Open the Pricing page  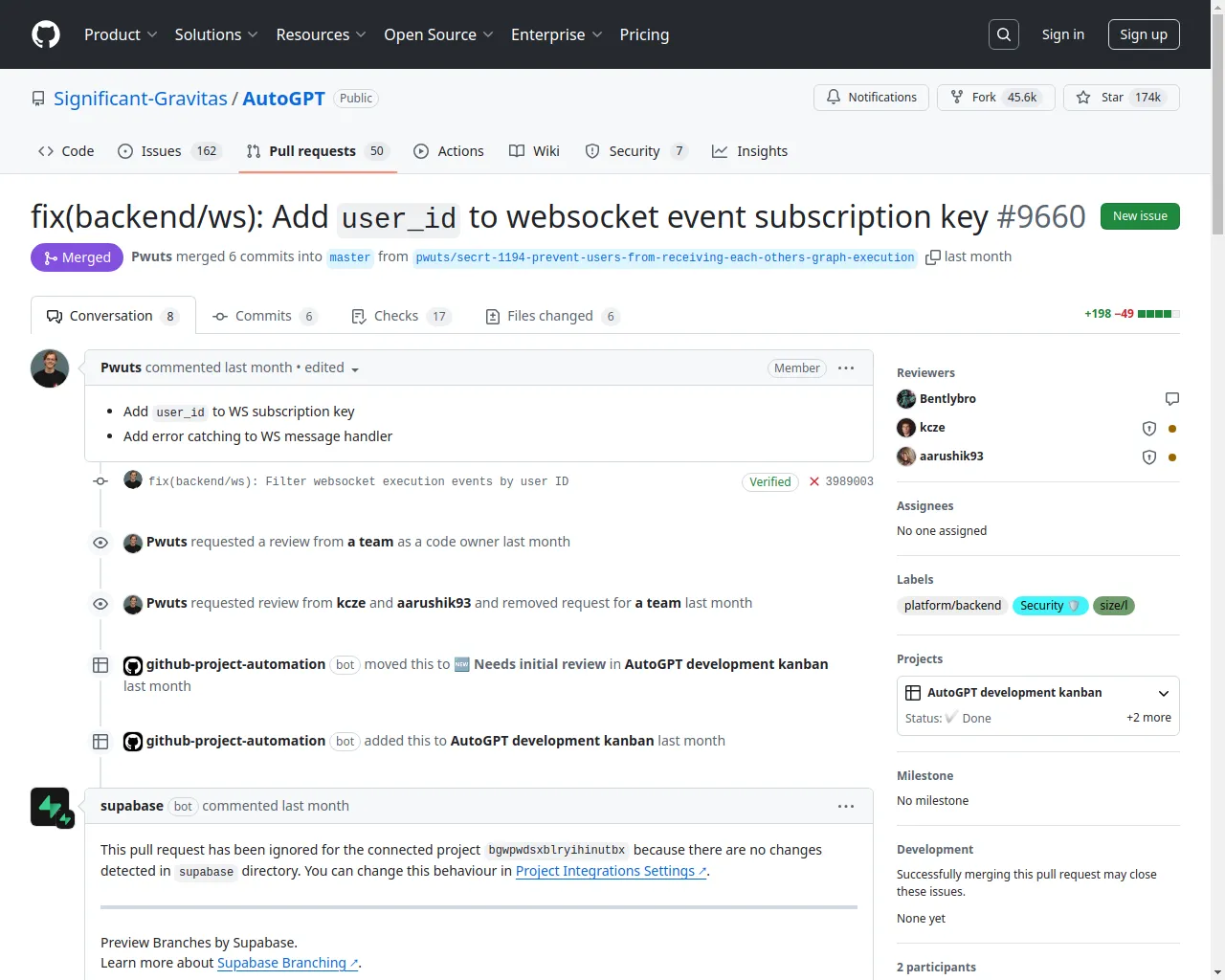pyautogui.click(x=644, y=34)
